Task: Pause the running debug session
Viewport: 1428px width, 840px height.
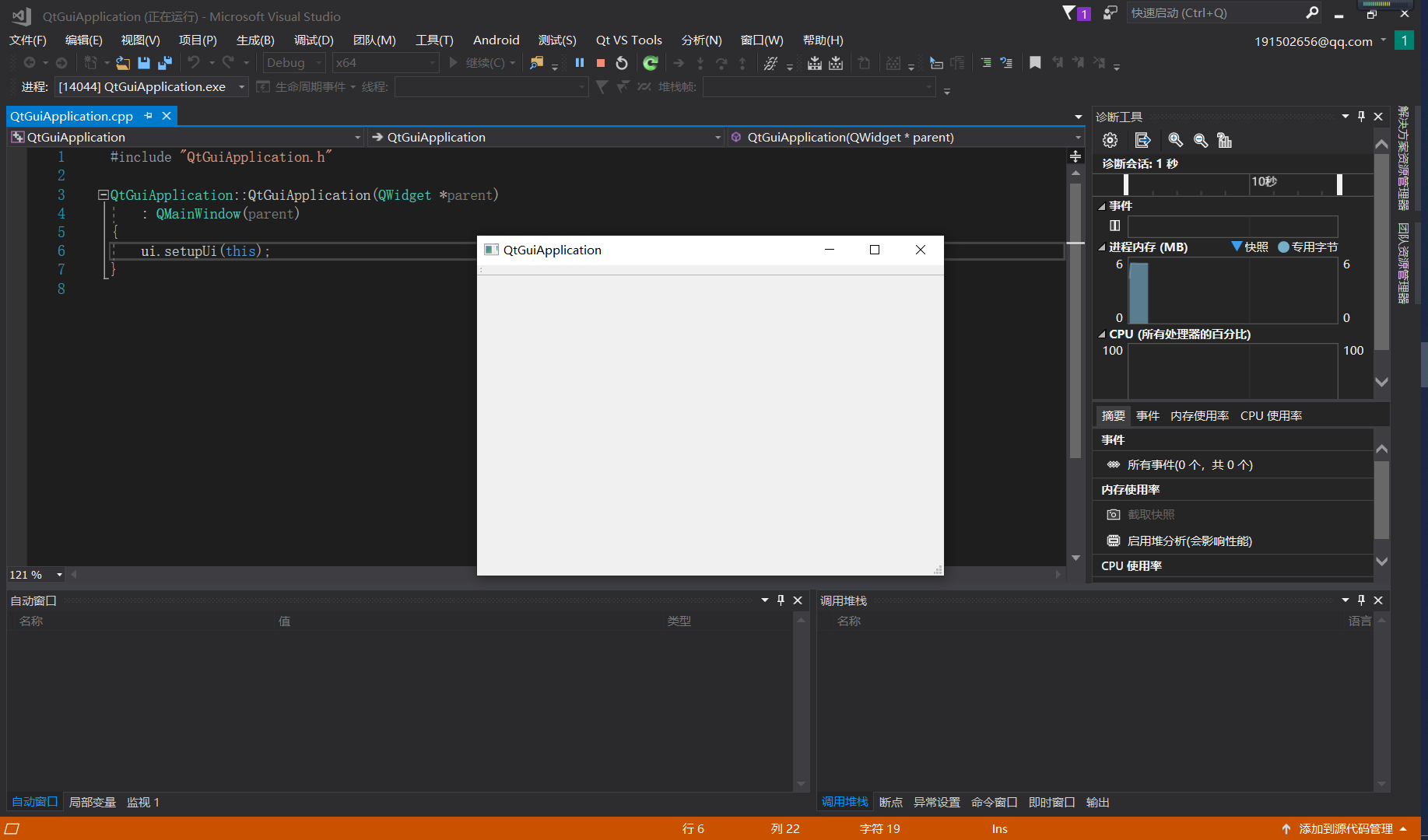Action: pos(579,63)
